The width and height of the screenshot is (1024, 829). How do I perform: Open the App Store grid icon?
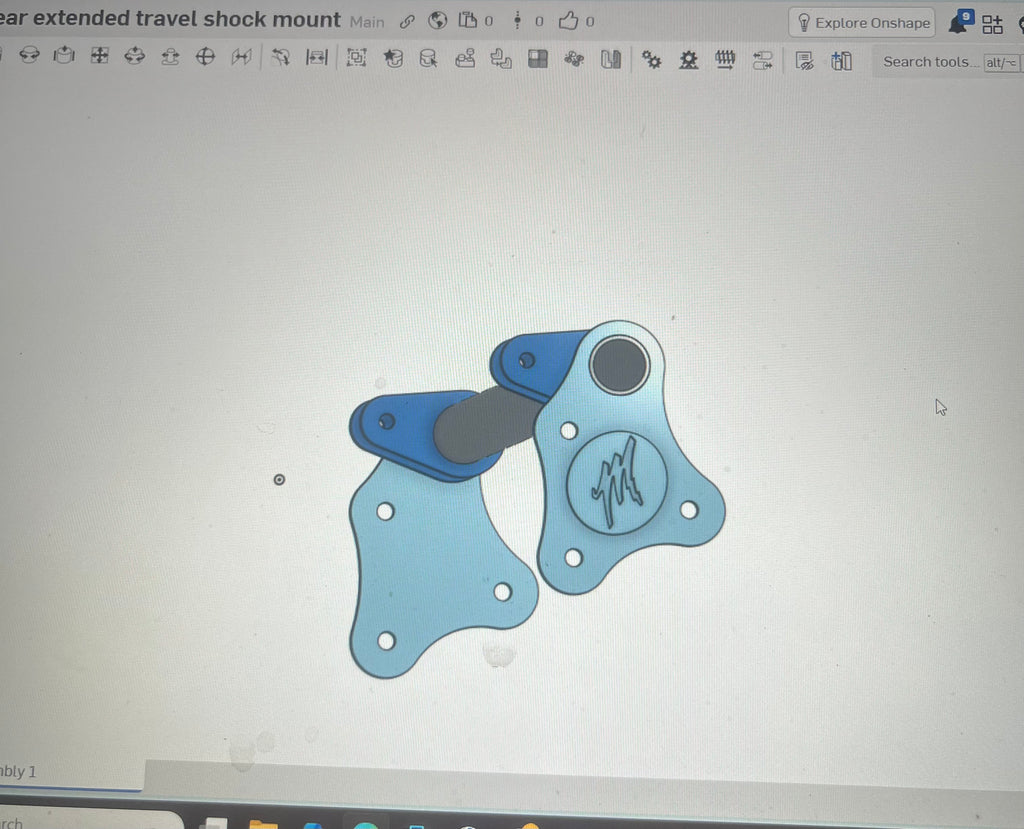992,24
